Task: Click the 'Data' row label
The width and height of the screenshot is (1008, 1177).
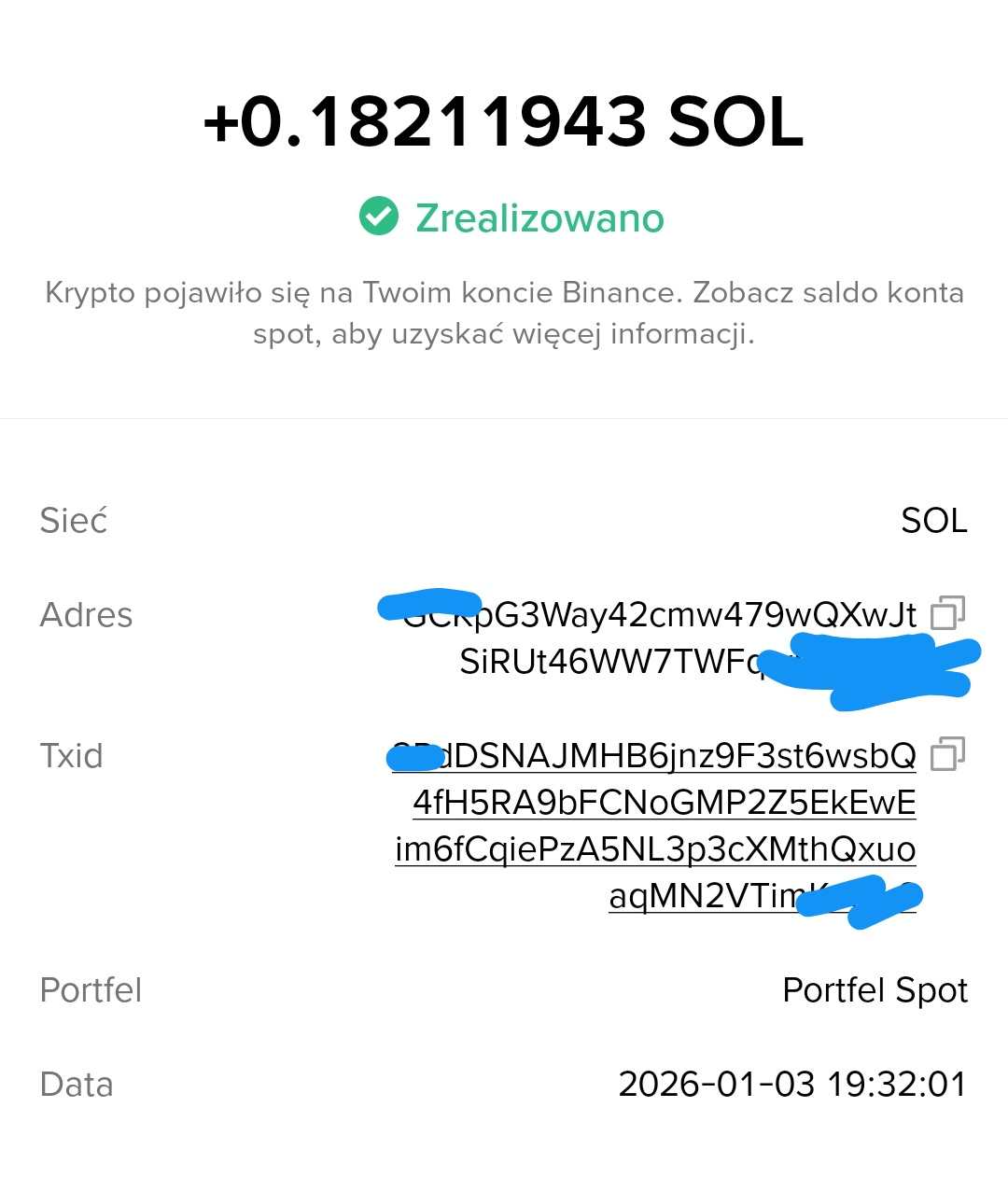Action: 77,1085
